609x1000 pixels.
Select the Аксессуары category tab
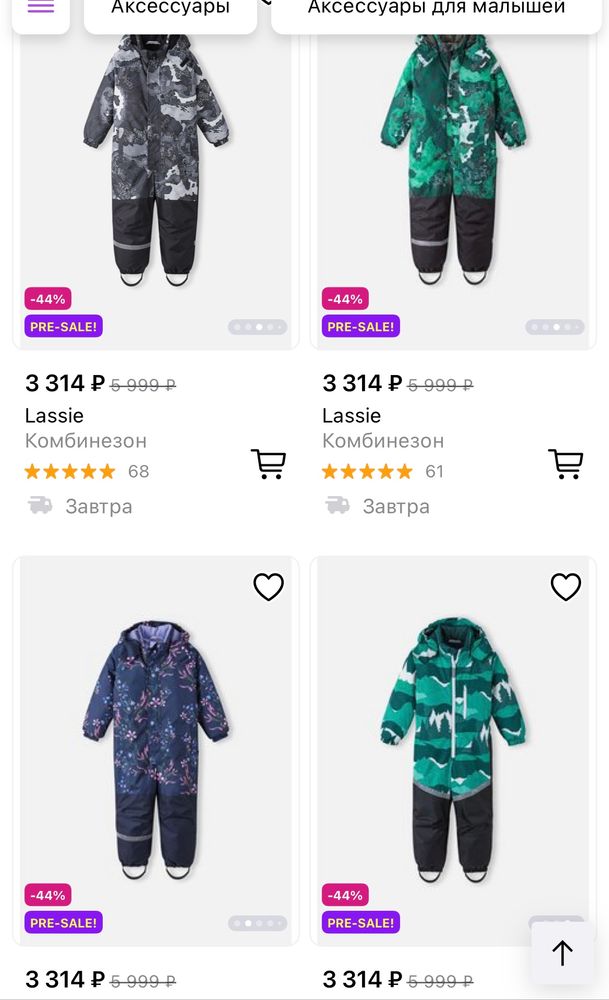click(170, 10)
